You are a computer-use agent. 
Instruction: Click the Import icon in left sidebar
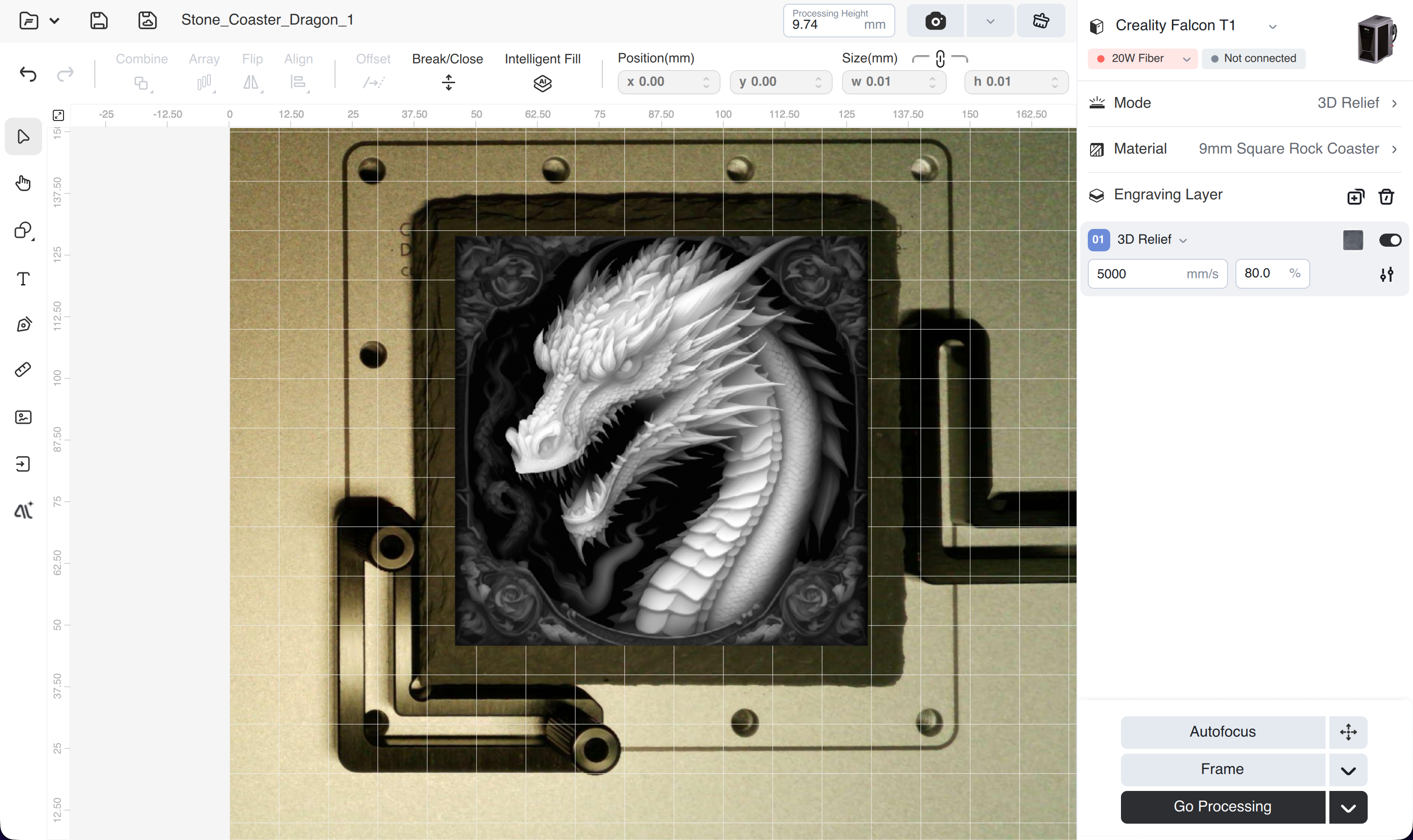tap(23, 464)
